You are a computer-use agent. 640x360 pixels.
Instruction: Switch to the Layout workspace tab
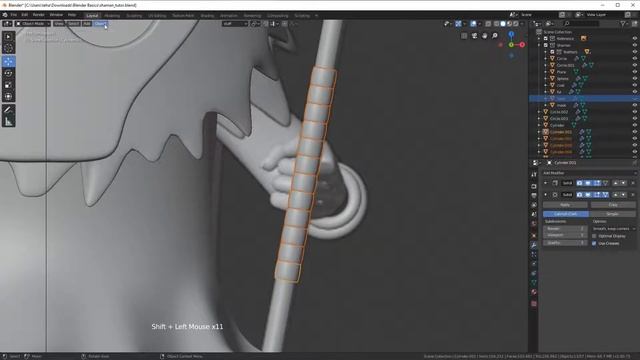coord(92,16)
